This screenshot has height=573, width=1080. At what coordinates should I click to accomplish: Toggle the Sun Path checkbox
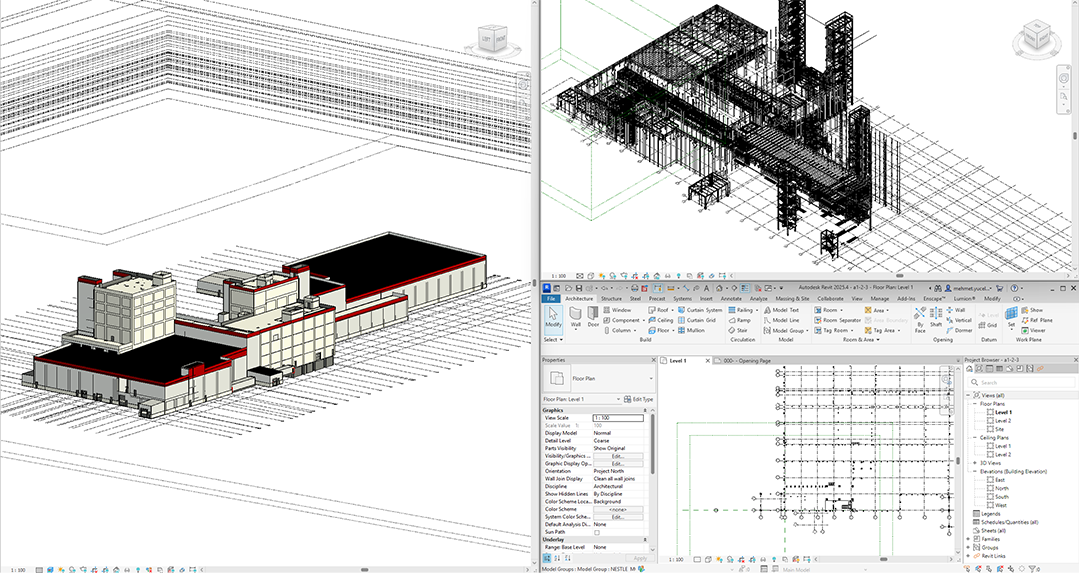597,533
